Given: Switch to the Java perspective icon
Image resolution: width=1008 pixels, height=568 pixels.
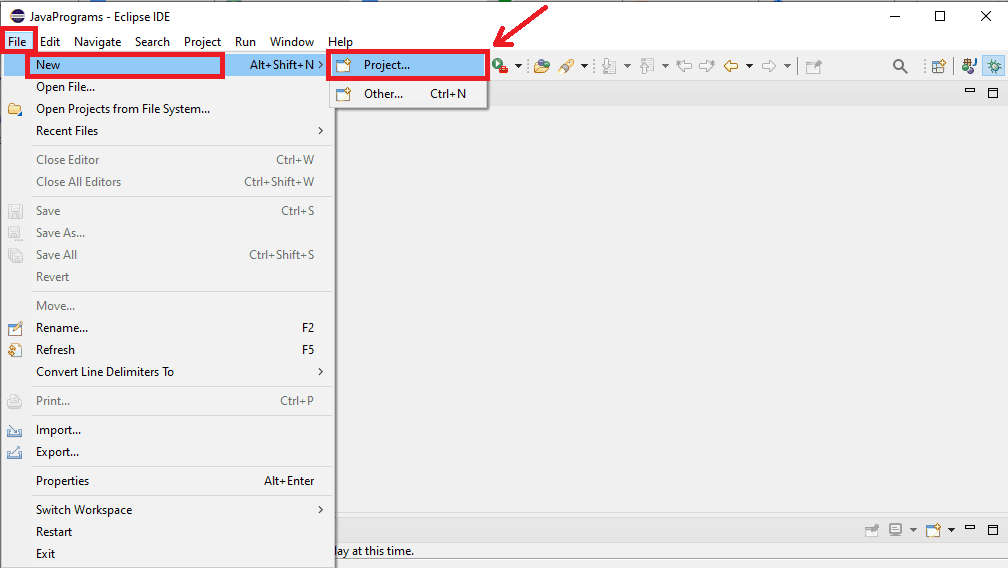Looking at the screenshot, I should pos(969,66).
